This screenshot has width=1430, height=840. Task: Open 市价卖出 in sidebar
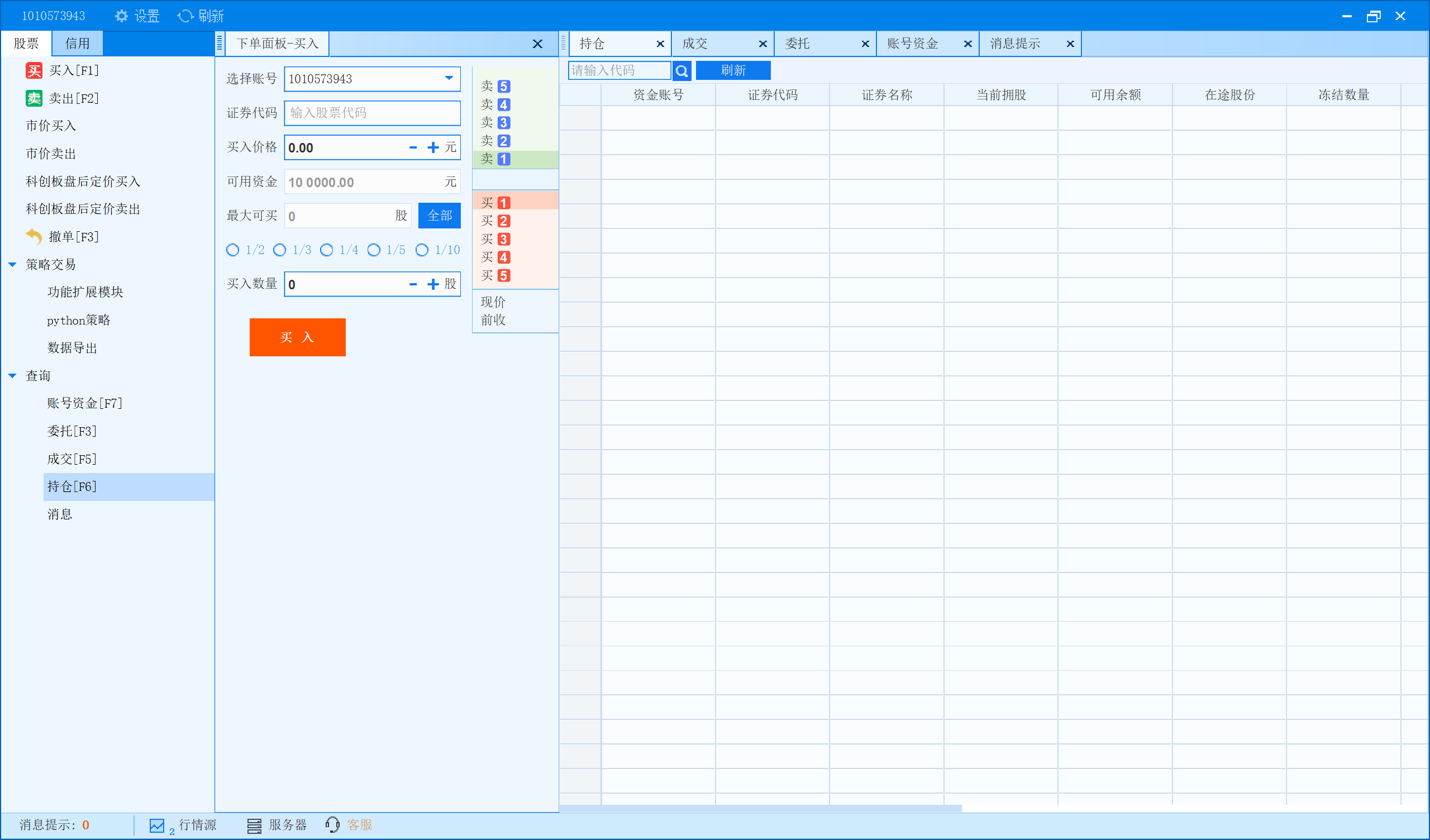(51, 153)
